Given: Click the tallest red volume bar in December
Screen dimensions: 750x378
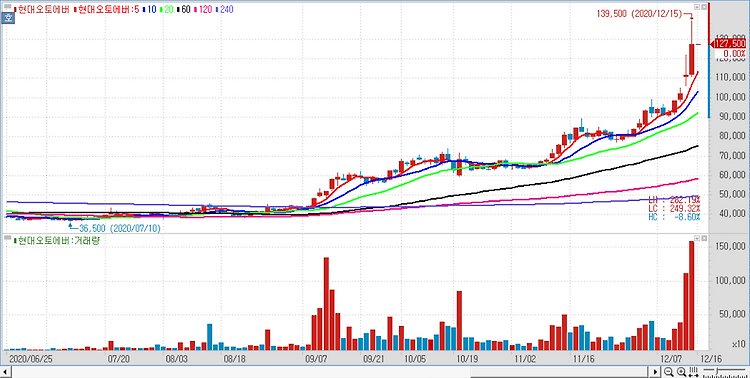Looking at the screenshot, I should [x=691, y=296].
